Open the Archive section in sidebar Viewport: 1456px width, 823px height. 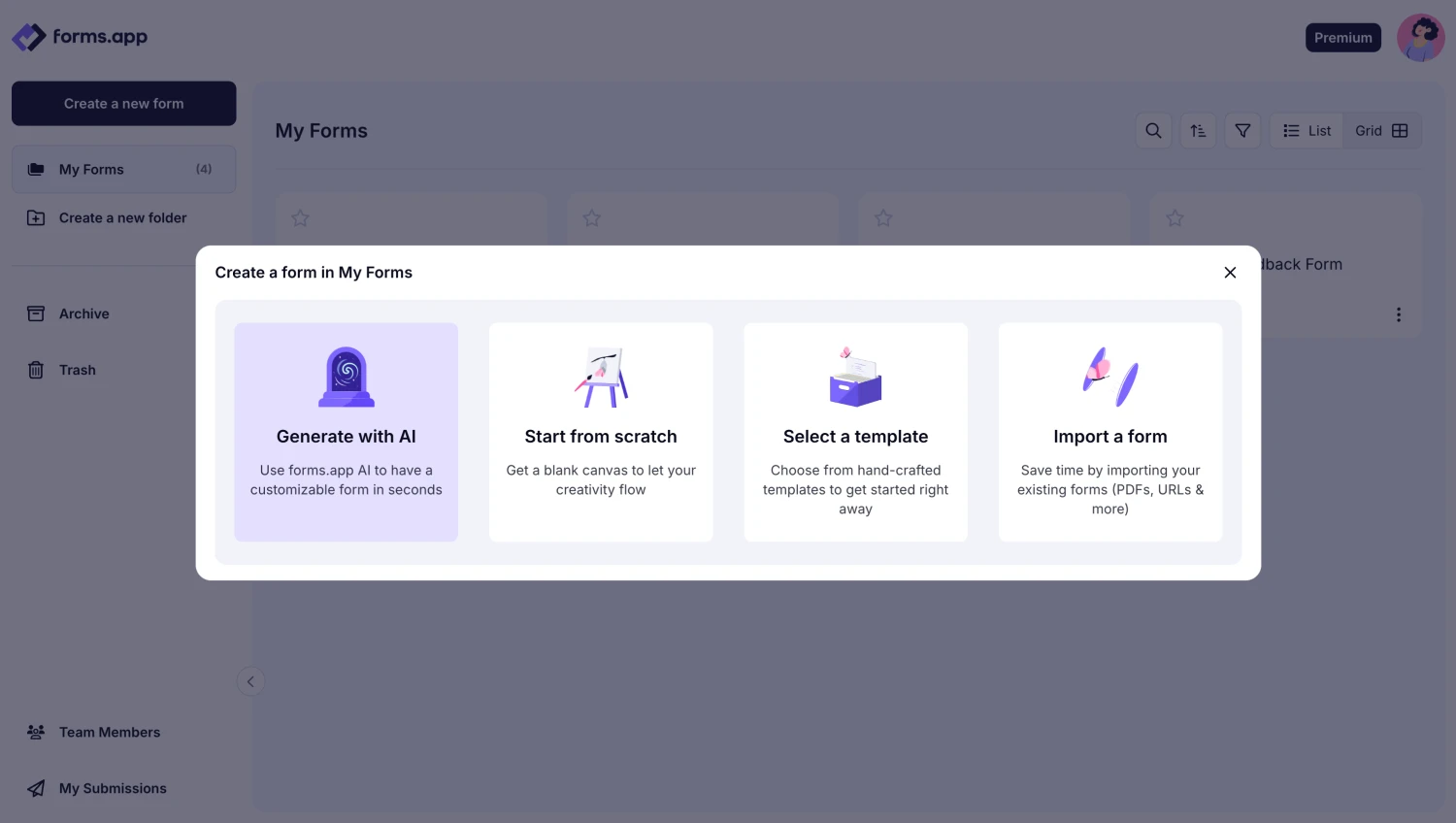[x=84, y=313]
